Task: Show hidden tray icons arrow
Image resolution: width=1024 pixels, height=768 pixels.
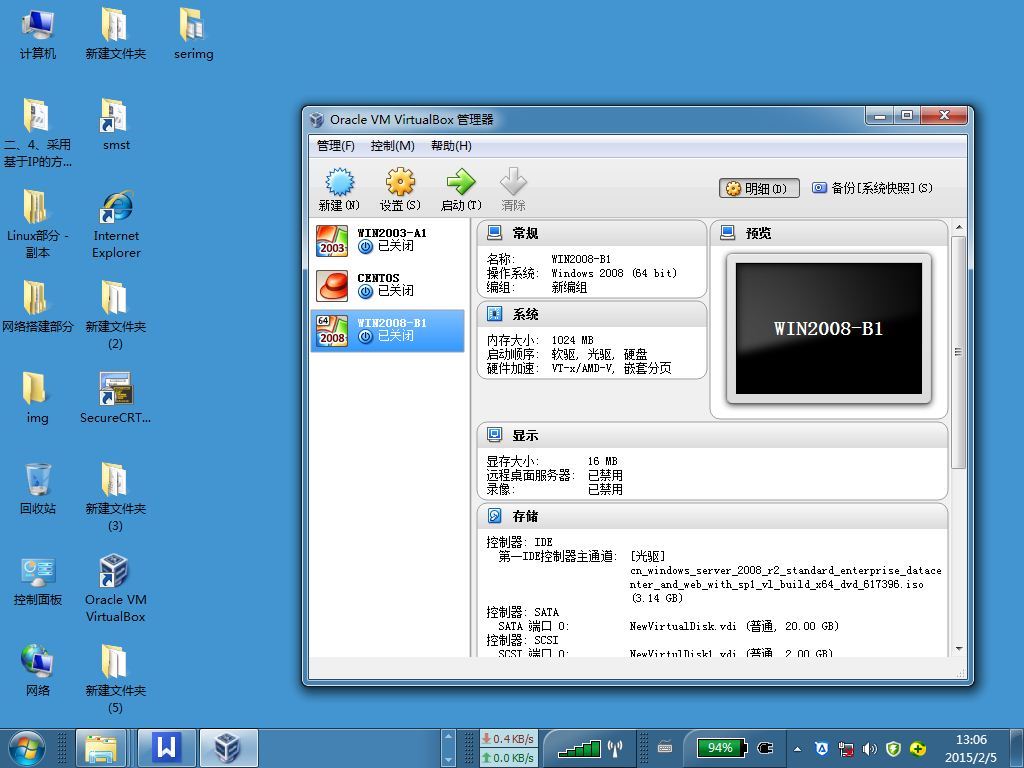Action: pyautogui.click(x=797, y=749)
